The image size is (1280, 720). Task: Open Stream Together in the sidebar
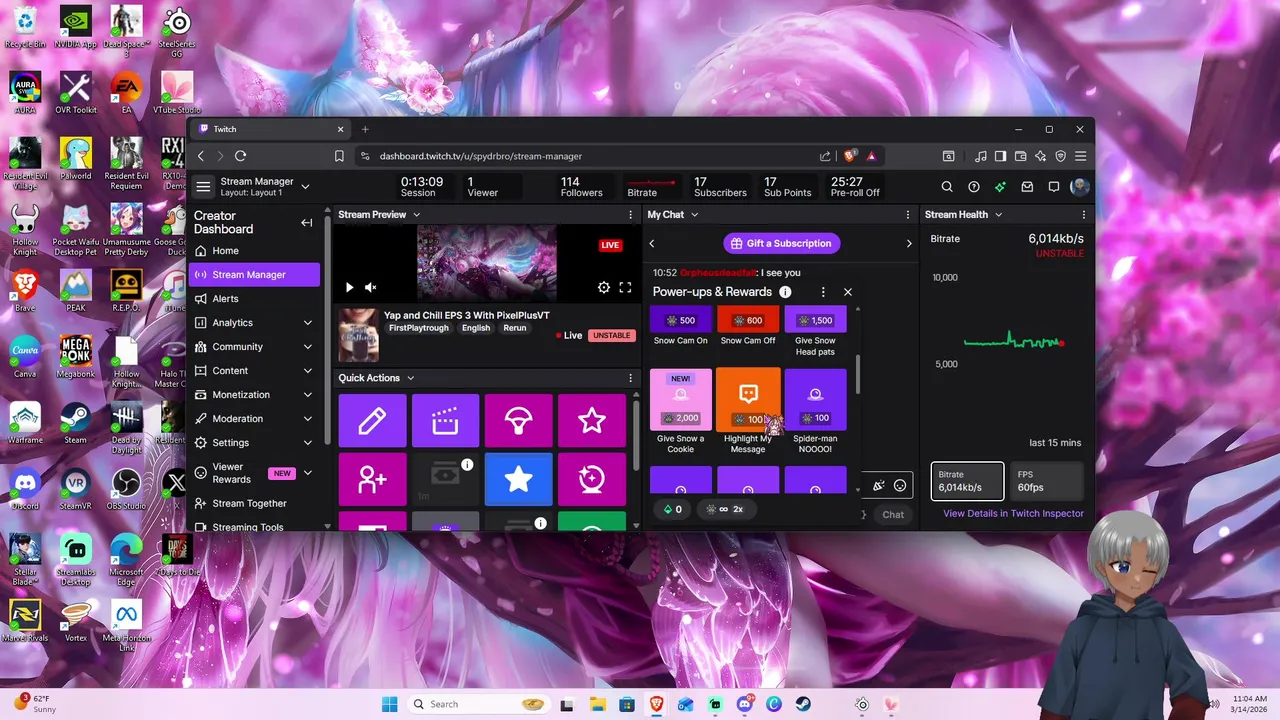[x=254, y=504]
